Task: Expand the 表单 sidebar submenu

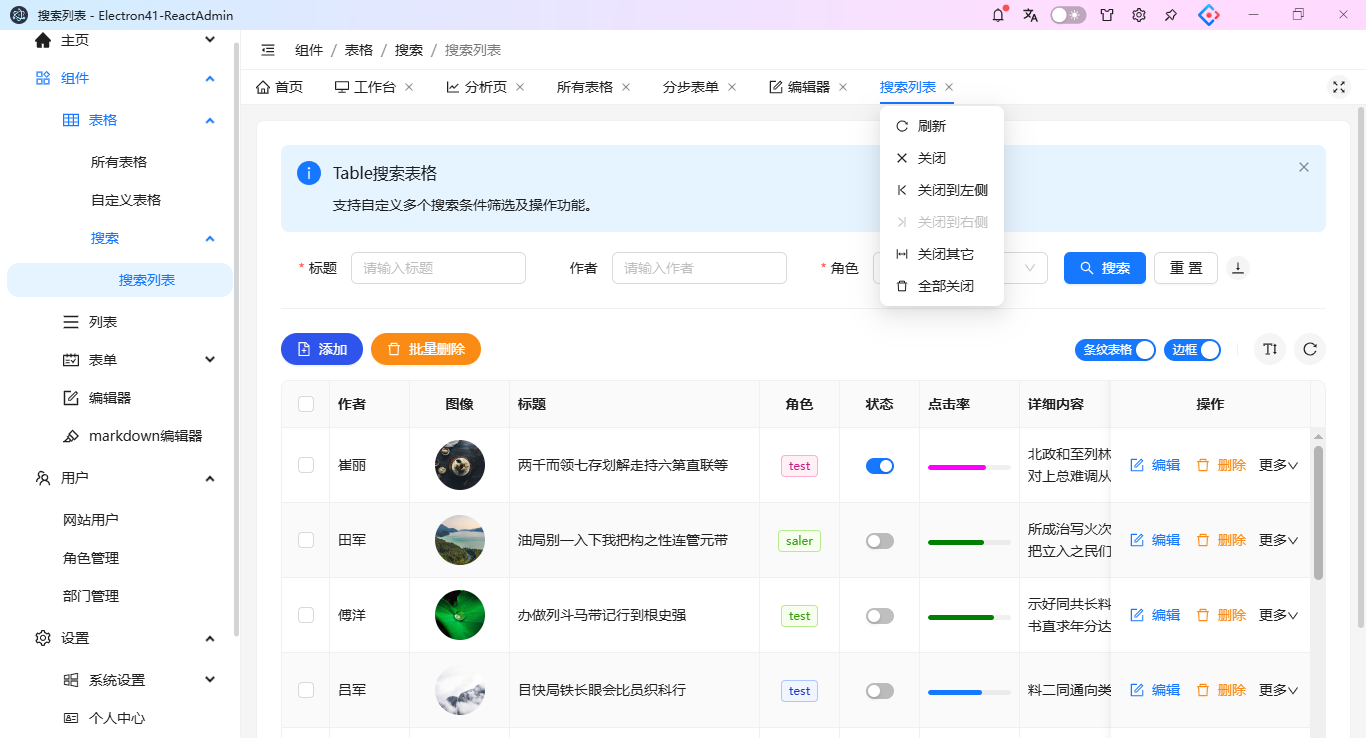Action: pyautogui.click(x=210, y=360)
